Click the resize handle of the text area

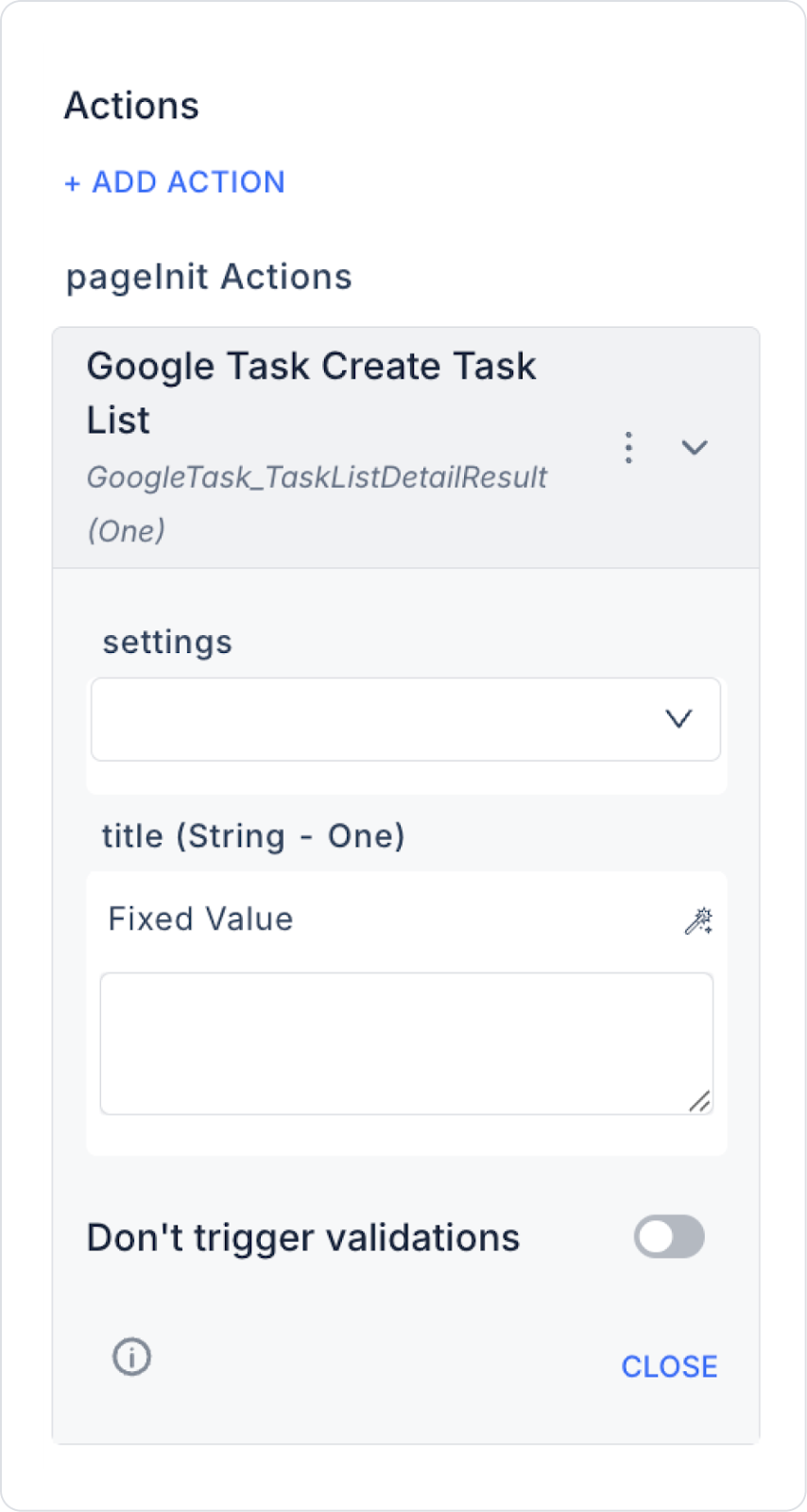[x=700, y=1101]
